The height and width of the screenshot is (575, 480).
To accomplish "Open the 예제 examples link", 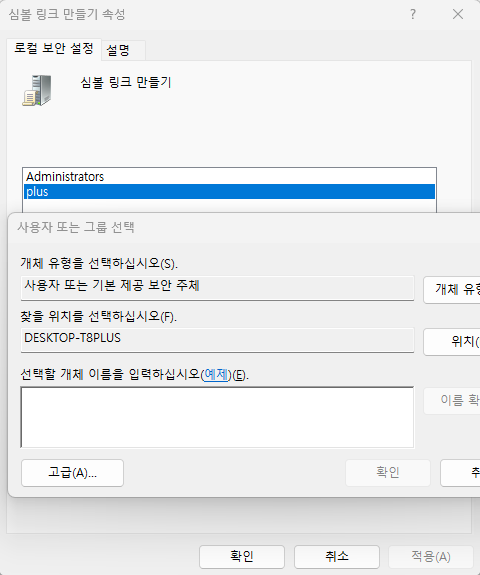I will (216, 374).
